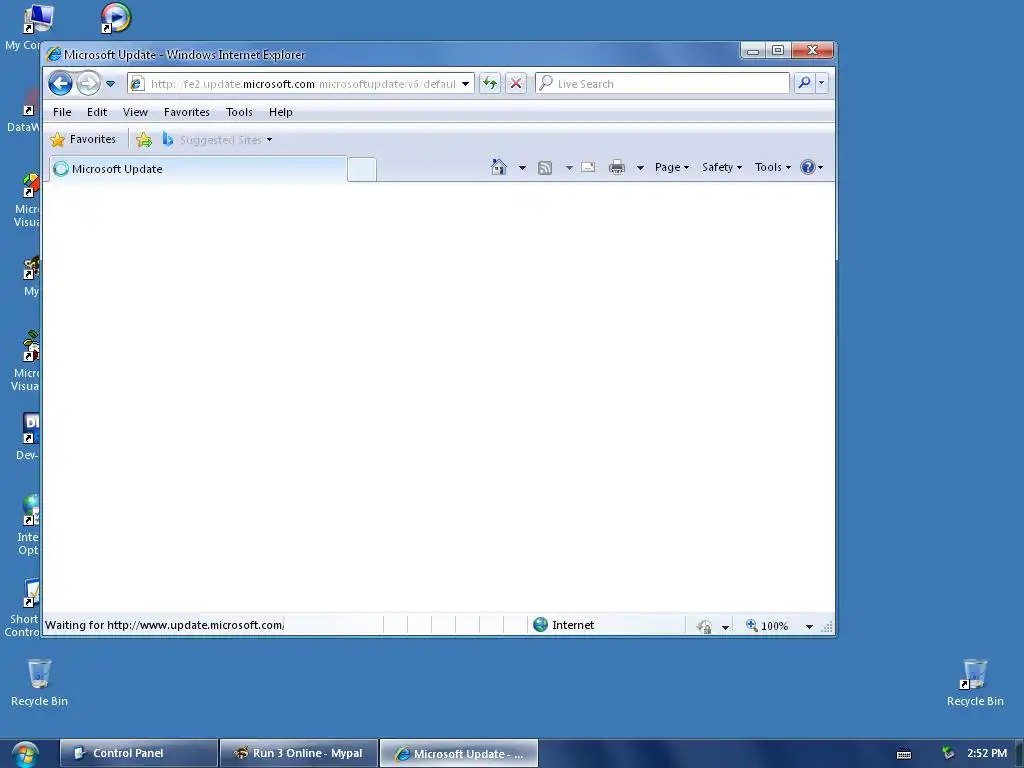Select the Windows Media Player desktop shortcut
1024x768 pixels.
pos(116,18)
